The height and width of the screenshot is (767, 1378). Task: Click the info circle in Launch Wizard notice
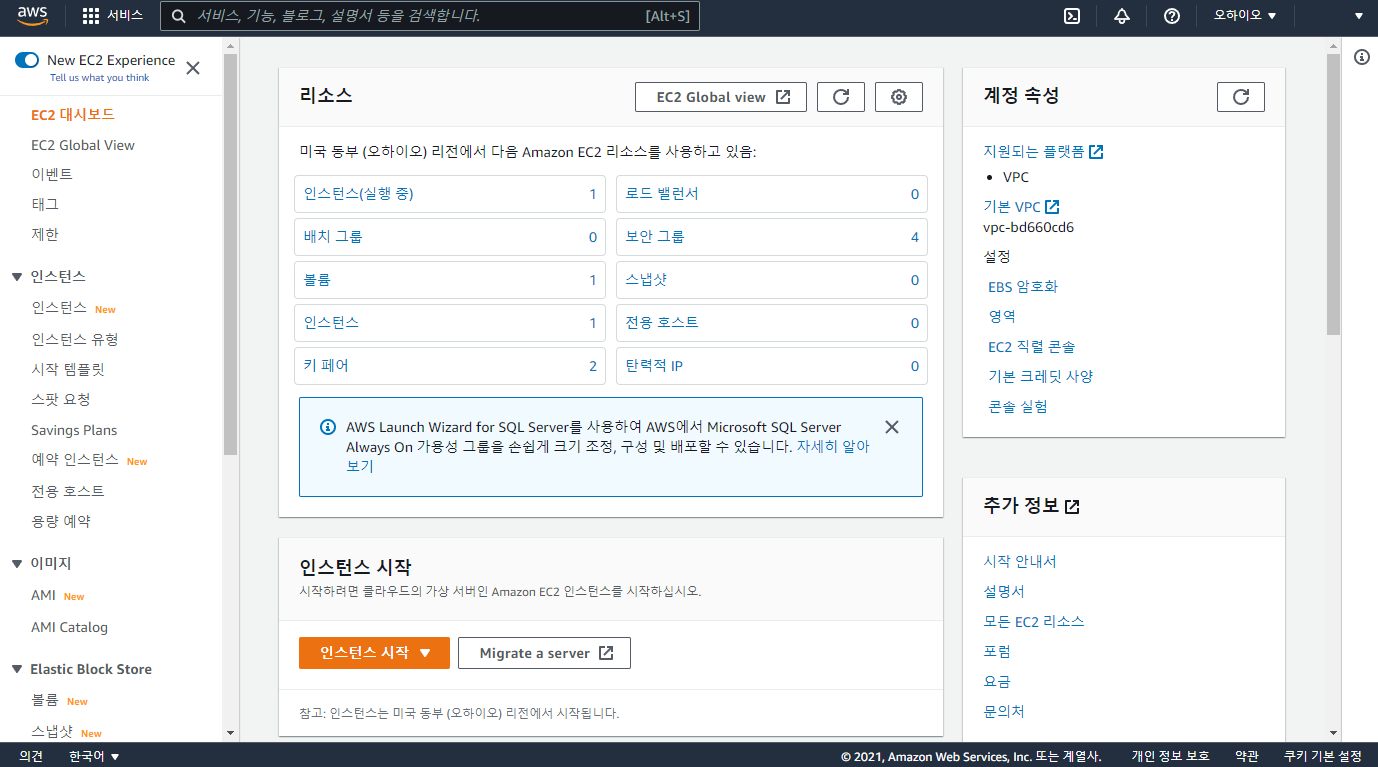[x=327, y=427]
